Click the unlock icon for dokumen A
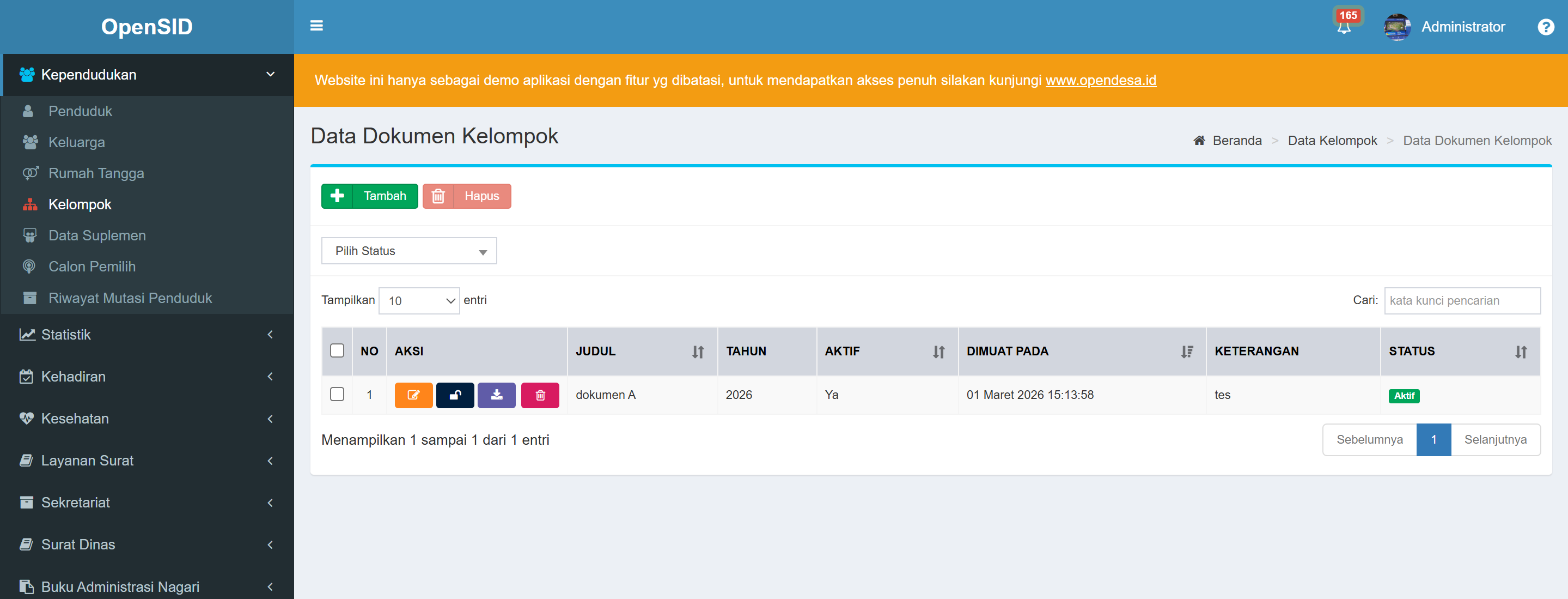Viewport: 1568px width, 599px height. 455,395
